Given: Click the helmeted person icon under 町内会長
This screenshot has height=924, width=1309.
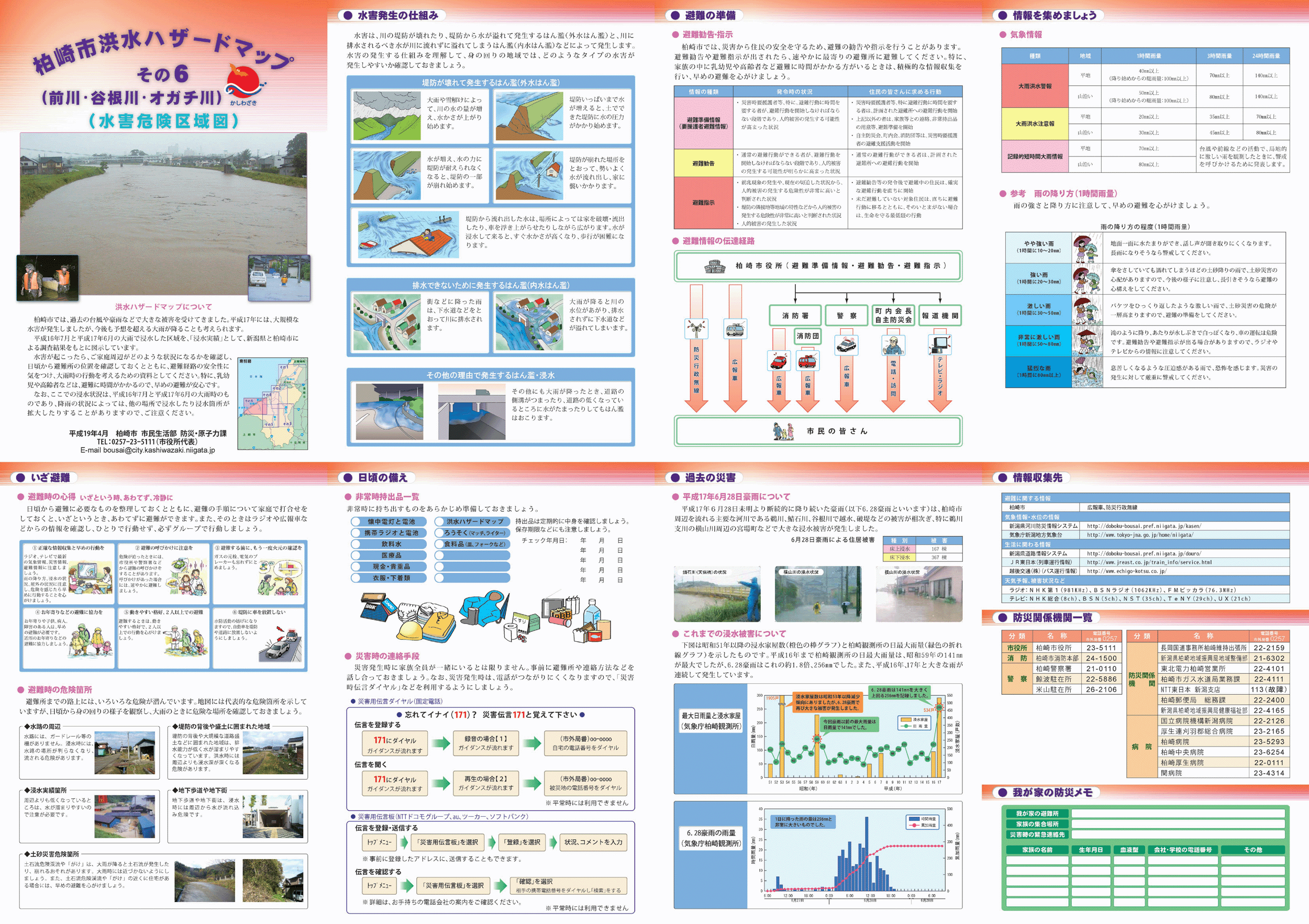Looking at the screenshot, I should pos(893,344).
